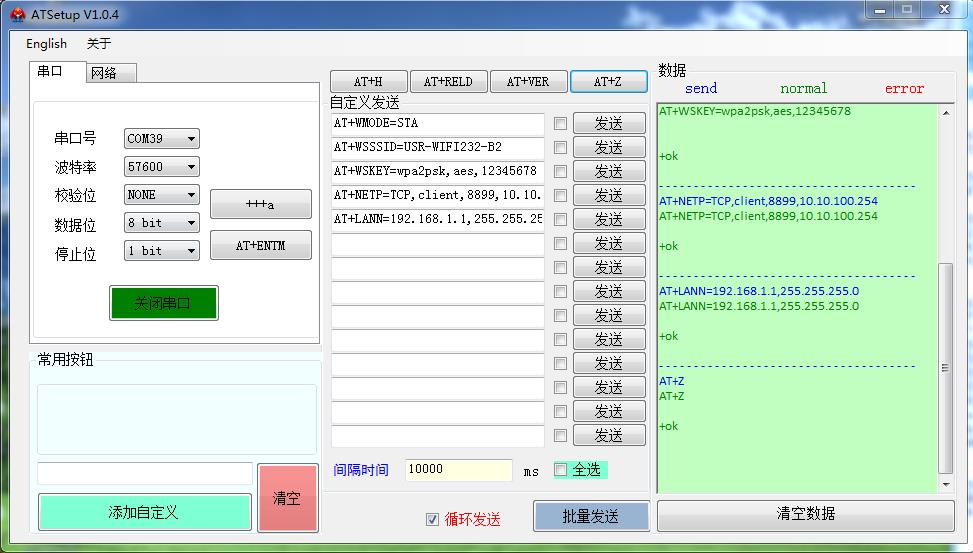The height and width of the screenshot is (553, 973).
Task: Open the 串口号 COM39 dropdown
Action: coord(161,139)
